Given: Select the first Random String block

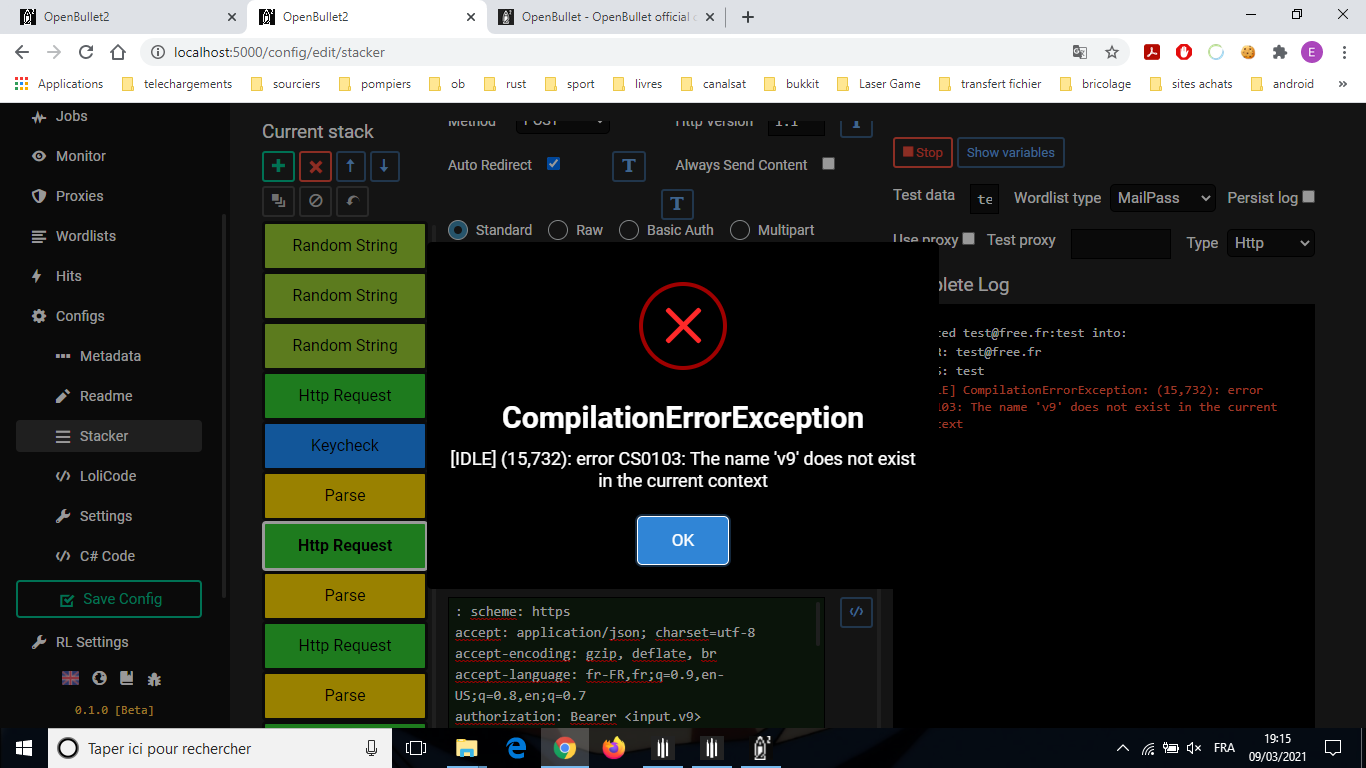Looking at the screenshot, I should click(x=345, y=246).
